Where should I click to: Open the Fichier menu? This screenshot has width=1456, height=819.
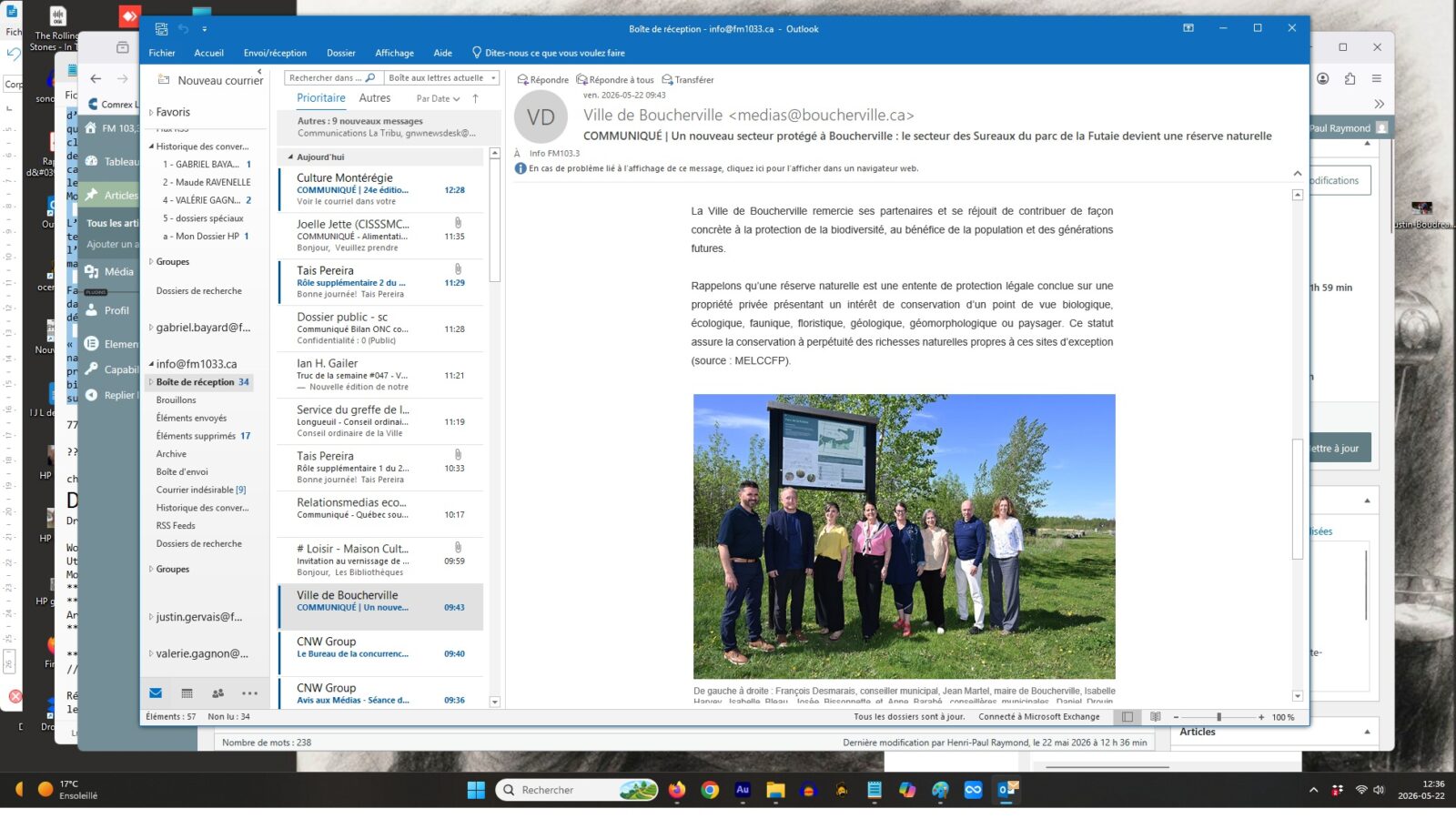click(x=162, y=53)
